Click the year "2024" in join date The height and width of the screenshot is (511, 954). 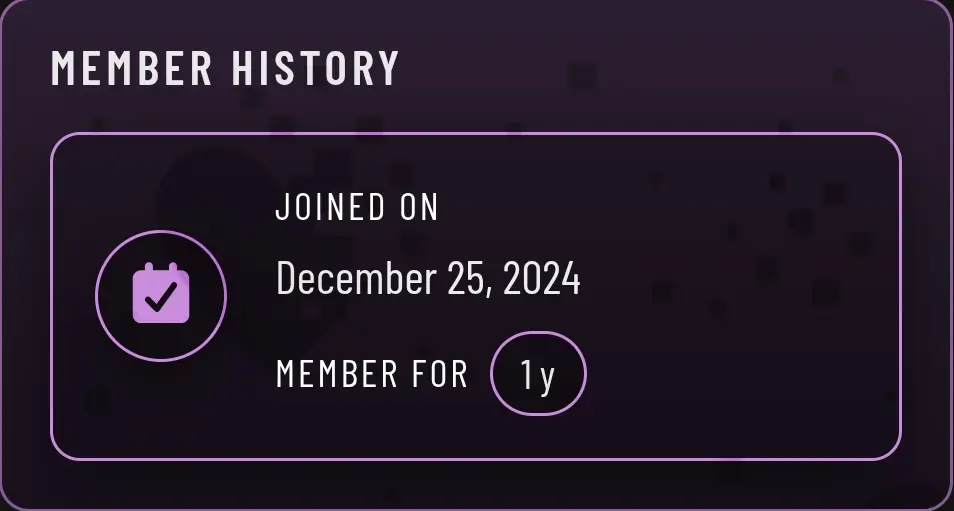541,279
